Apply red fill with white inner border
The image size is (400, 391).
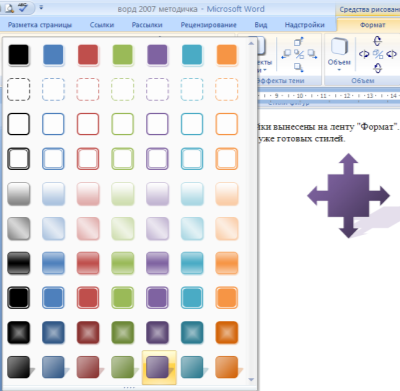click(88, 298)
